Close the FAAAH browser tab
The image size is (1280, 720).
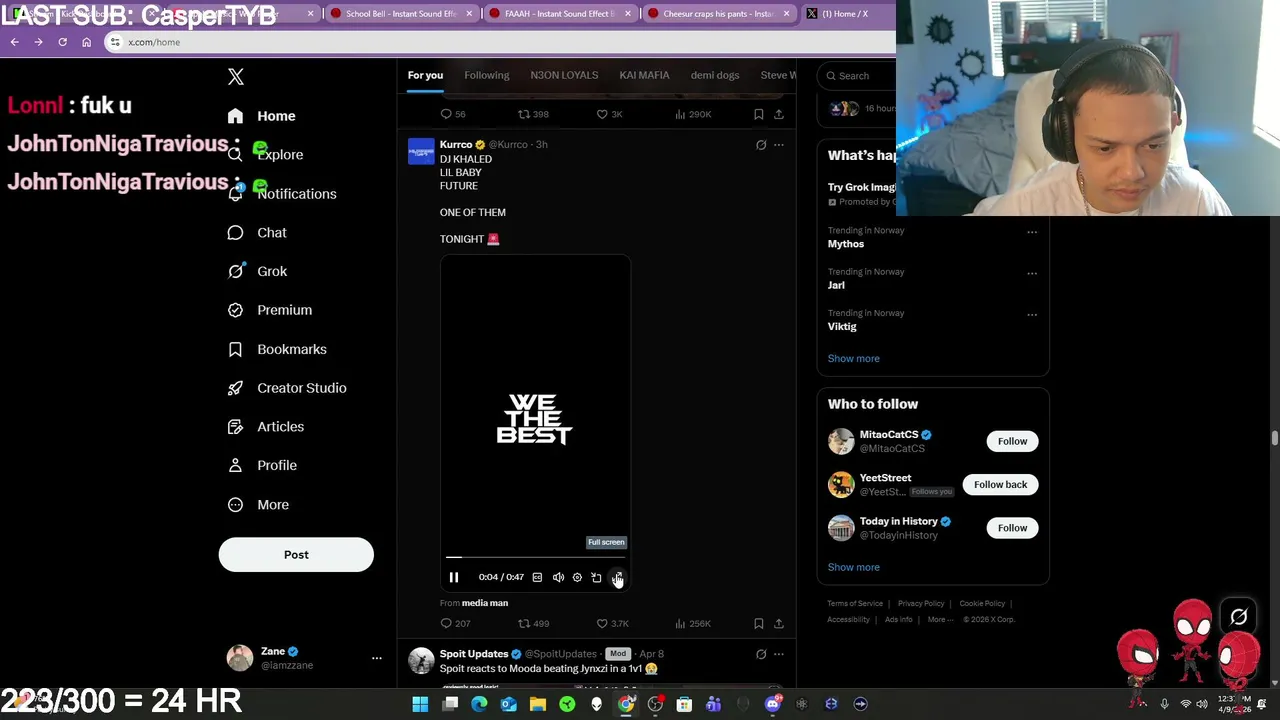(627, 14)
